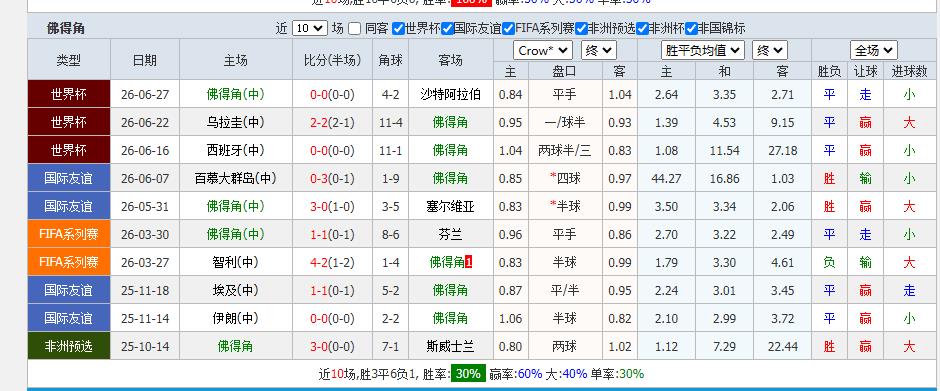Click the 赢率 60% value

pyautogui.click(x=530, y=374)
